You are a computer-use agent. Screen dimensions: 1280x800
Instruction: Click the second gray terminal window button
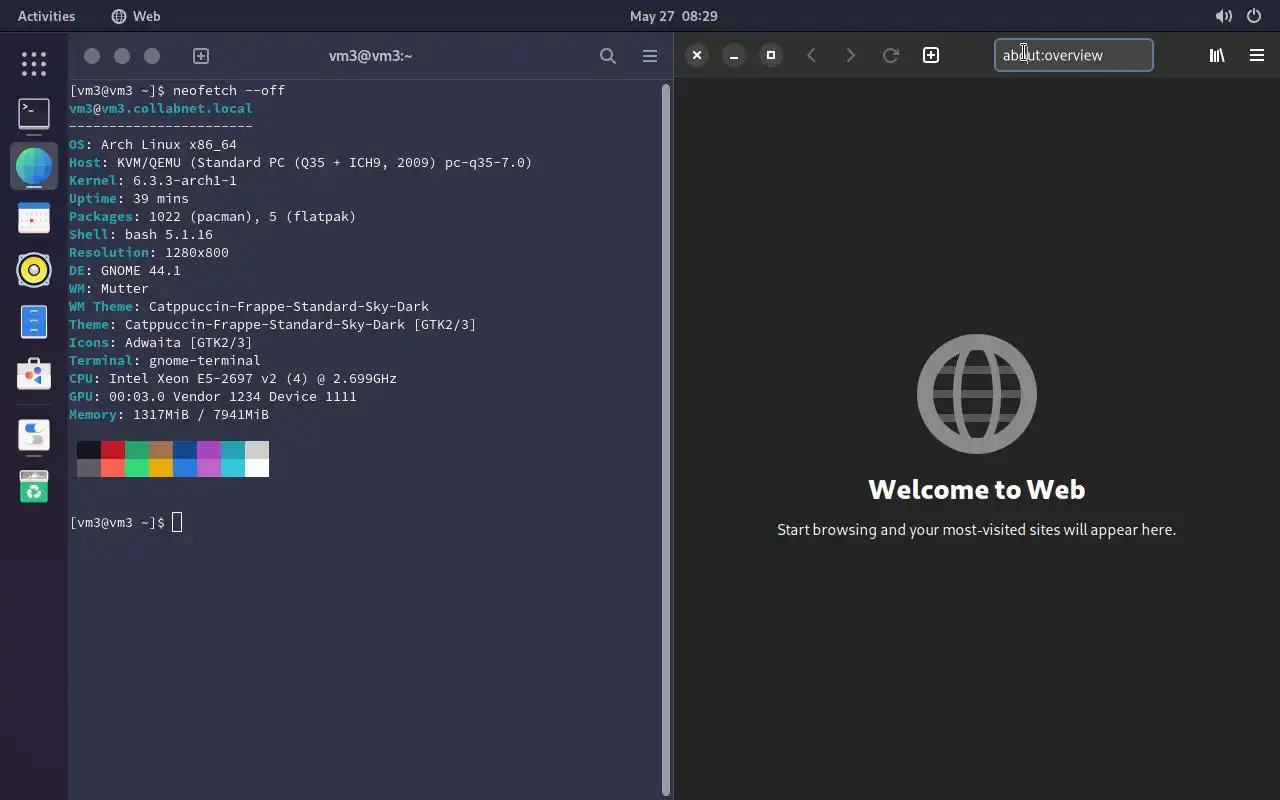(x=122, y=56)
